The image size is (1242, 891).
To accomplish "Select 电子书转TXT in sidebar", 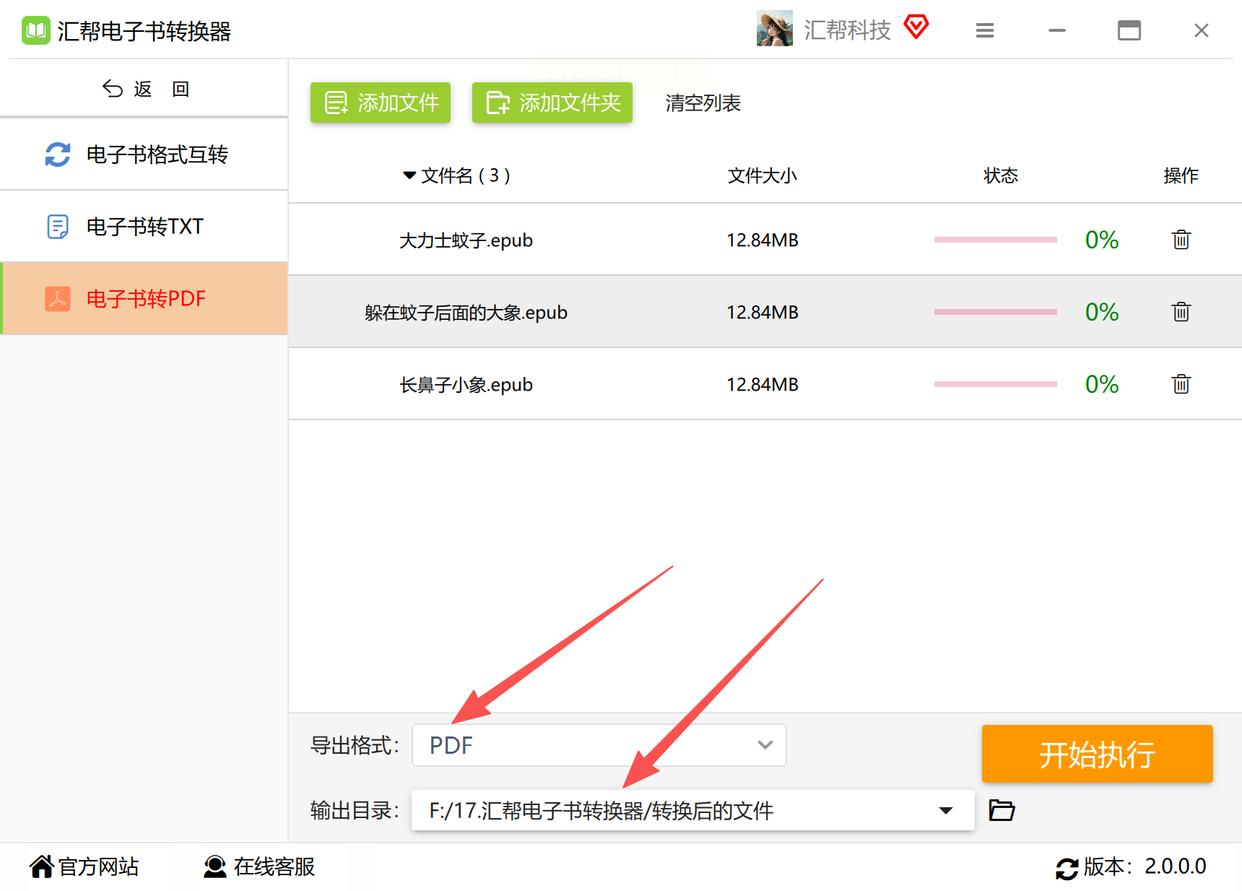I will tap(144, 227).
